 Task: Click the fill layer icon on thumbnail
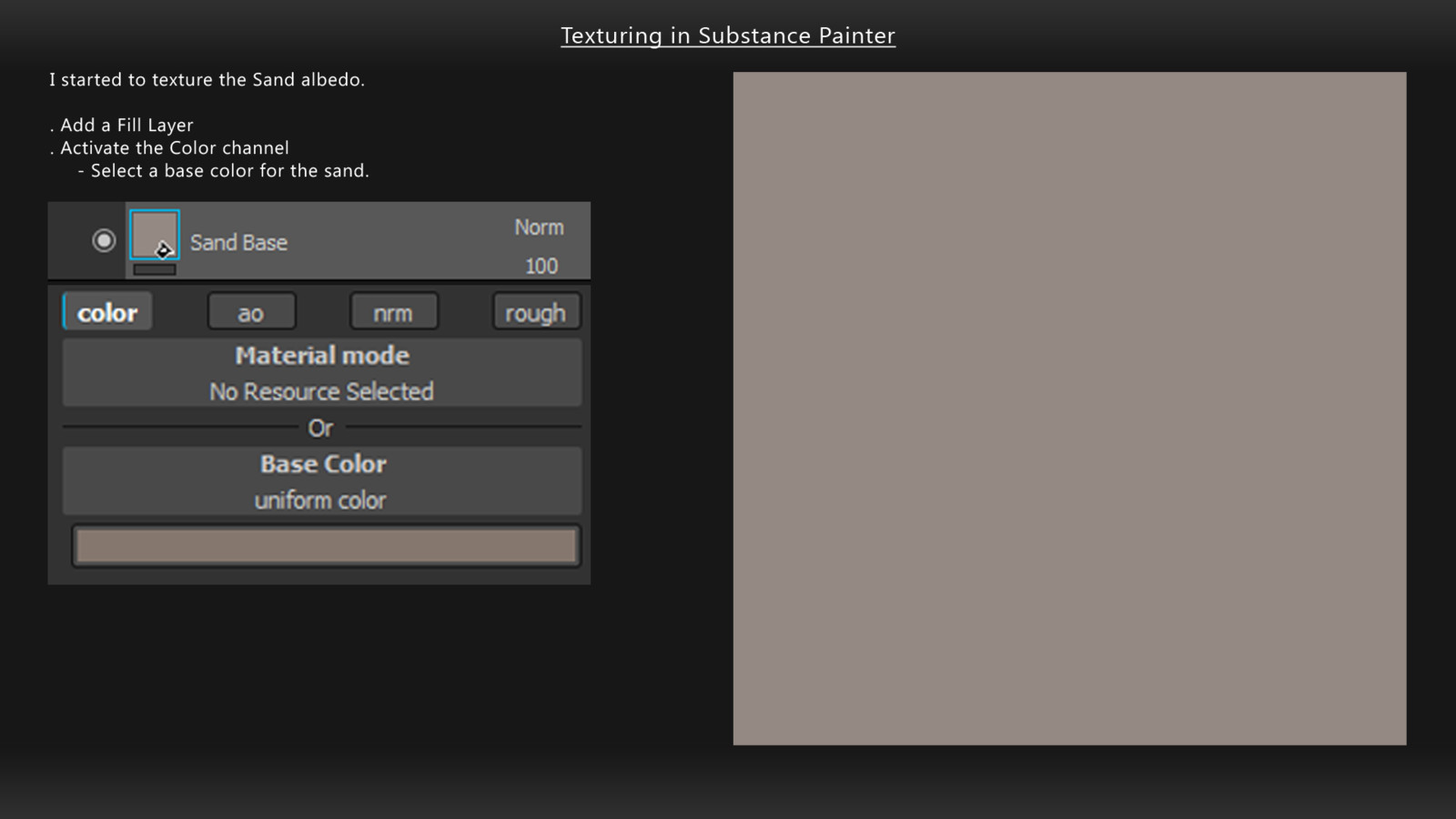163,249
